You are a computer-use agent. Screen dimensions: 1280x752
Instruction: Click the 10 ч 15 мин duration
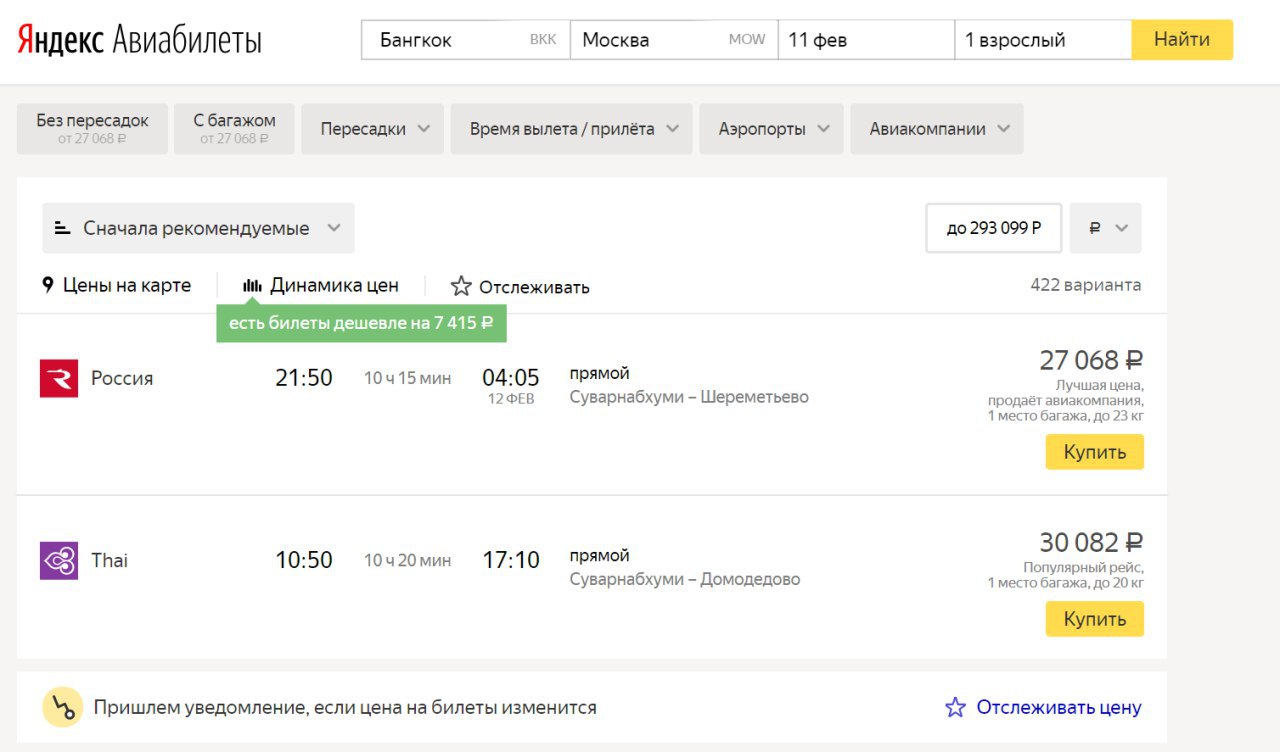click(x=407, y=378)
